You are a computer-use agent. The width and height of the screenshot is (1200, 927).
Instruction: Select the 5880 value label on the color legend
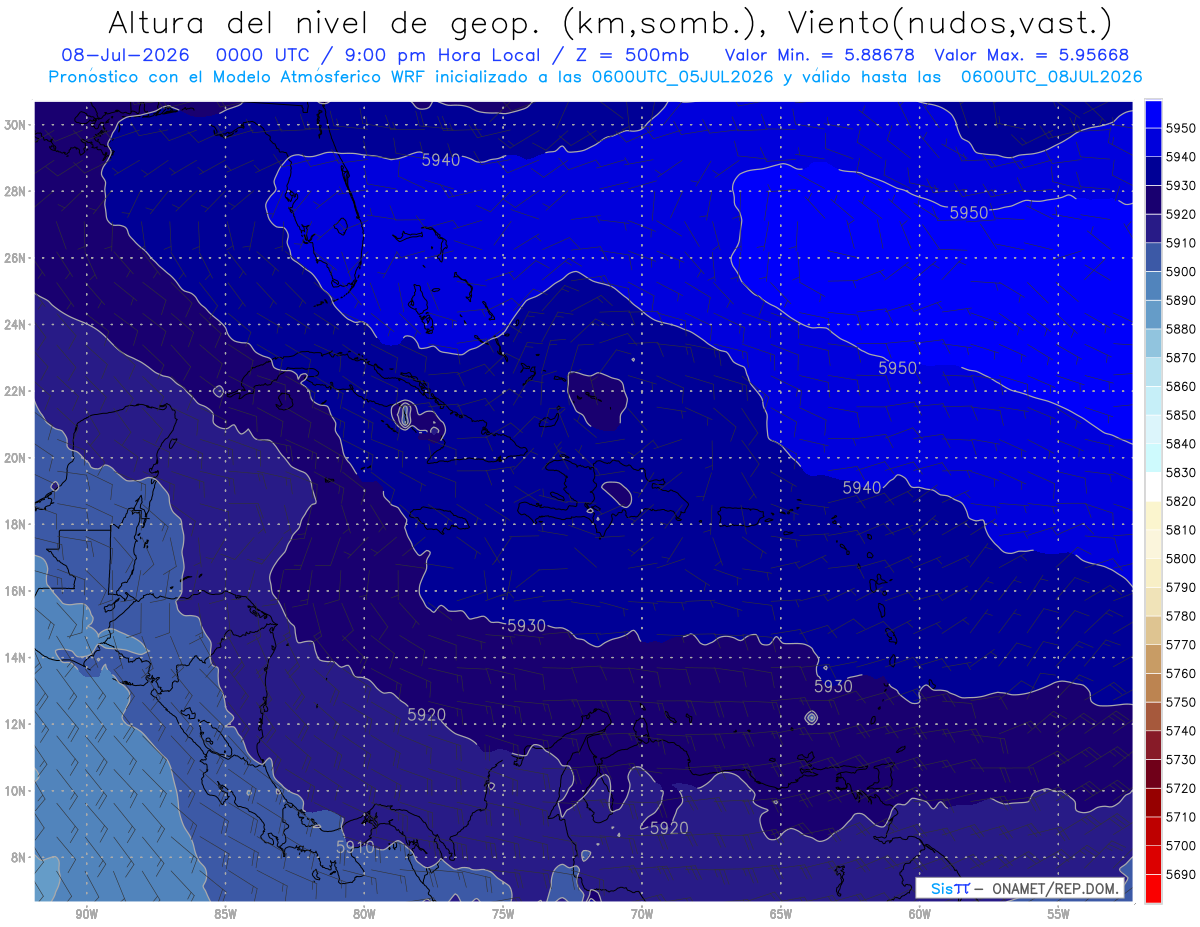click(1180, 329)
